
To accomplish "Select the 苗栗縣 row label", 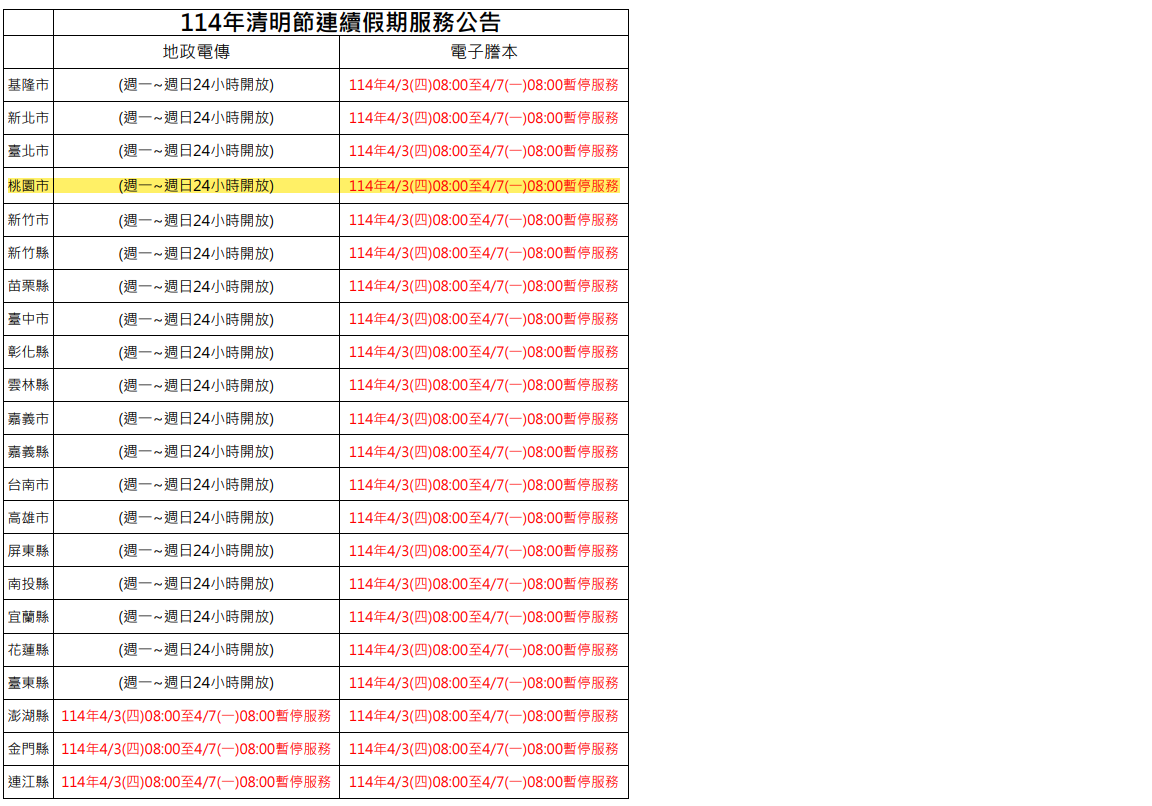I will click(x=29, y=287).
